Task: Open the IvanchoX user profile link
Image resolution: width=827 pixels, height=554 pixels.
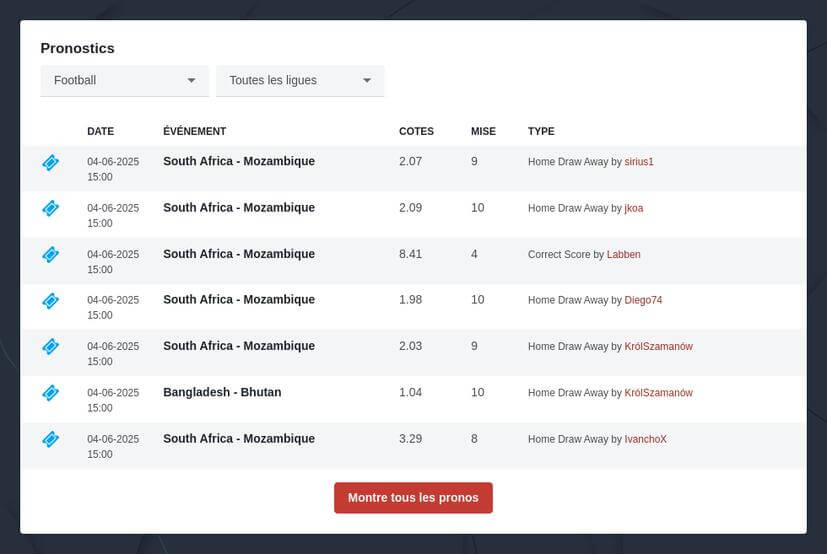Action: click(x=646, y=439)
